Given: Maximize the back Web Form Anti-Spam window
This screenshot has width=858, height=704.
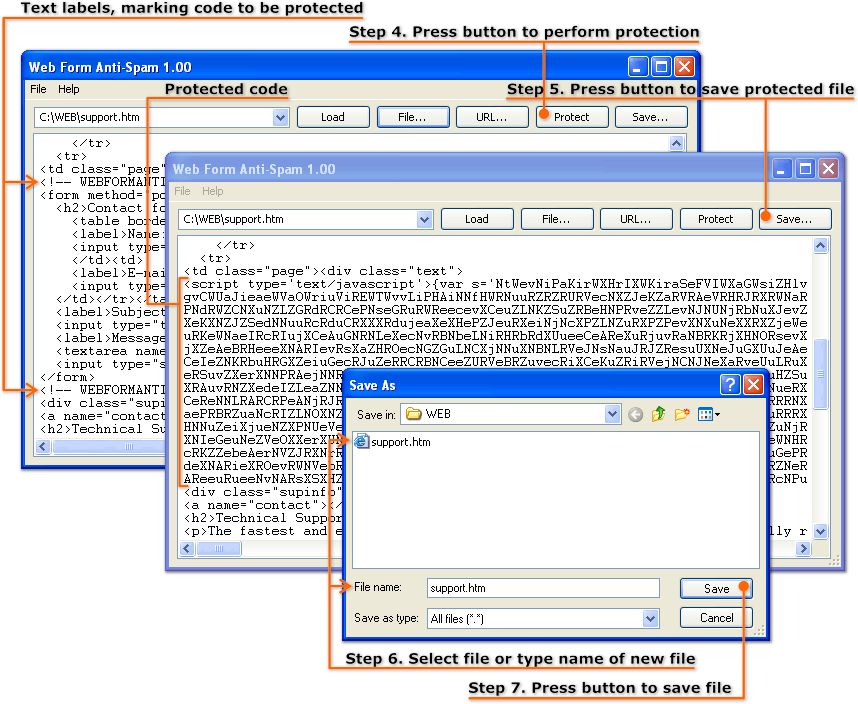Looking at the screenshot, I should (660, 67).
